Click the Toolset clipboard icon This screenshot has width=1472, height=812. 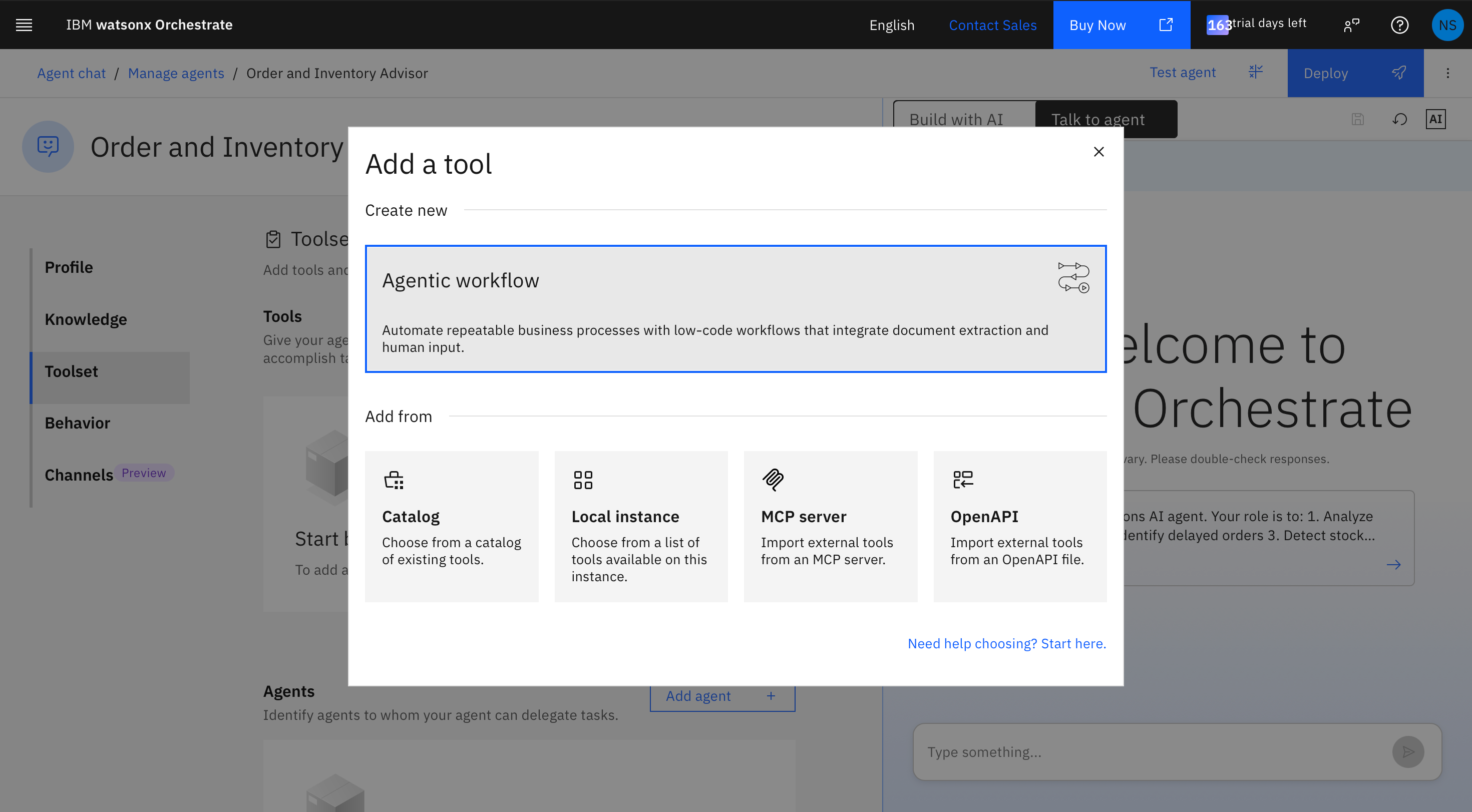[273, 239]
